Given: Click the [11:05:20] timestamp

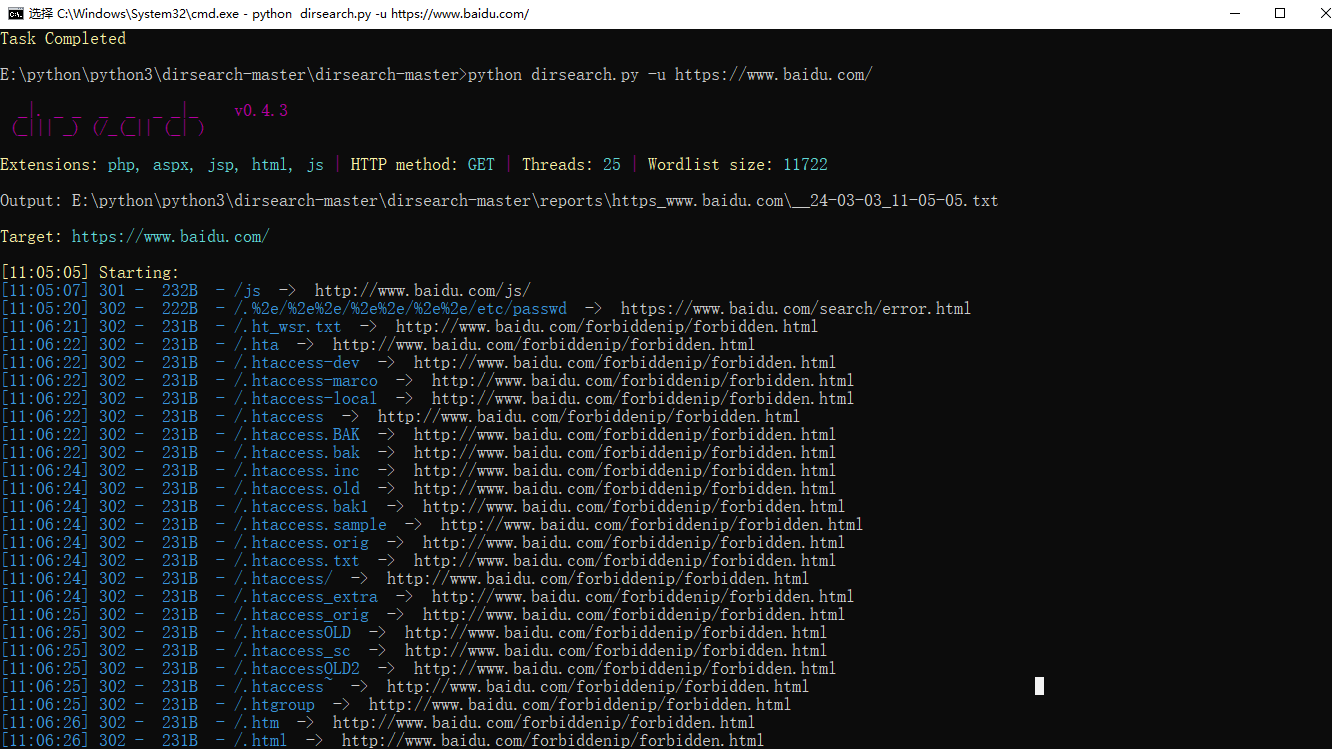Looking at the screenshot, I should coord(45,309).
